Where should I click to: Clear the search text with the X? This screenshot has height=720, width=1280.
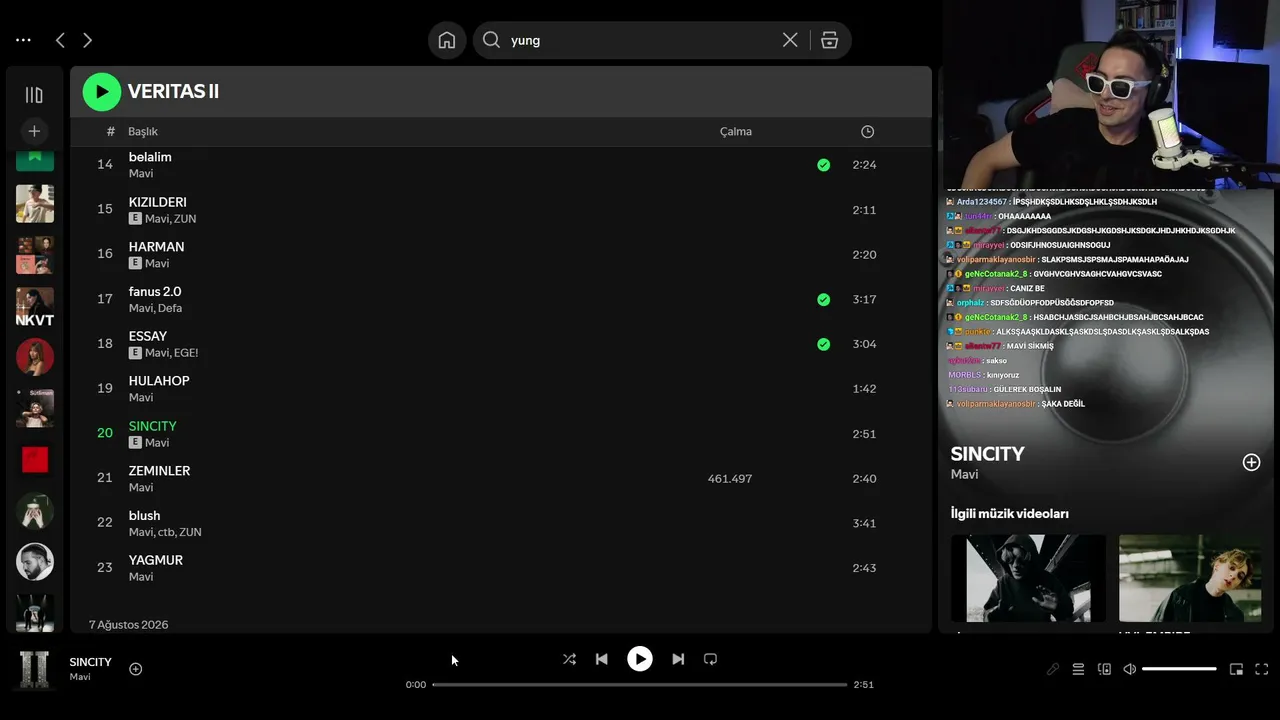tap(790, 40)
